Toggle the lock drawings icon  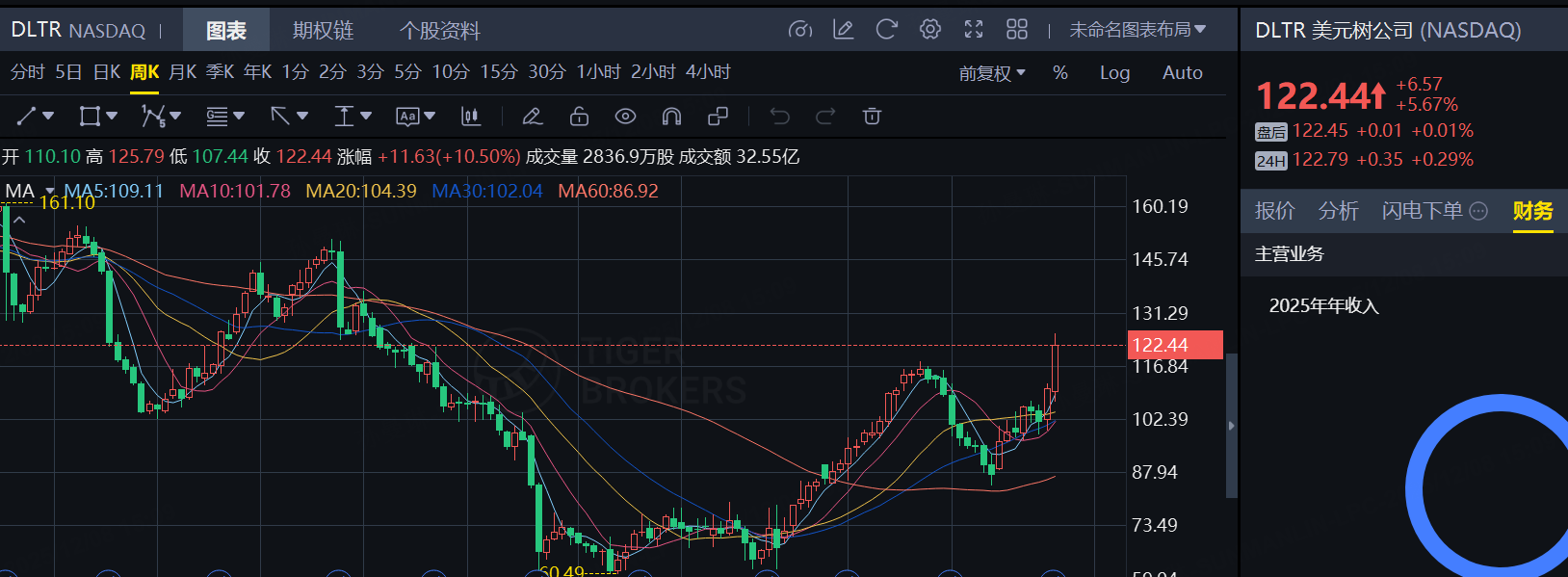(x=579, y=117)
